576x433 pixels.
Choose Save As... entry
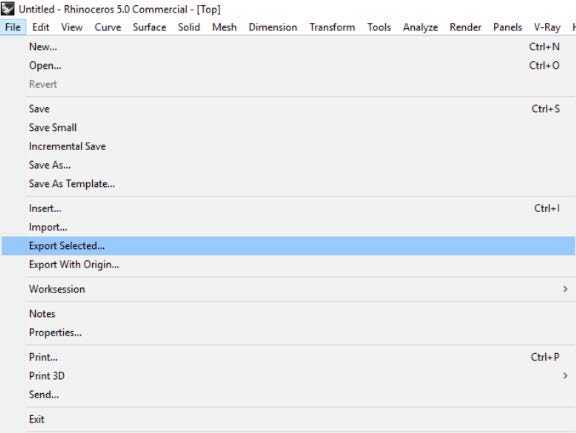click(288, 165)
